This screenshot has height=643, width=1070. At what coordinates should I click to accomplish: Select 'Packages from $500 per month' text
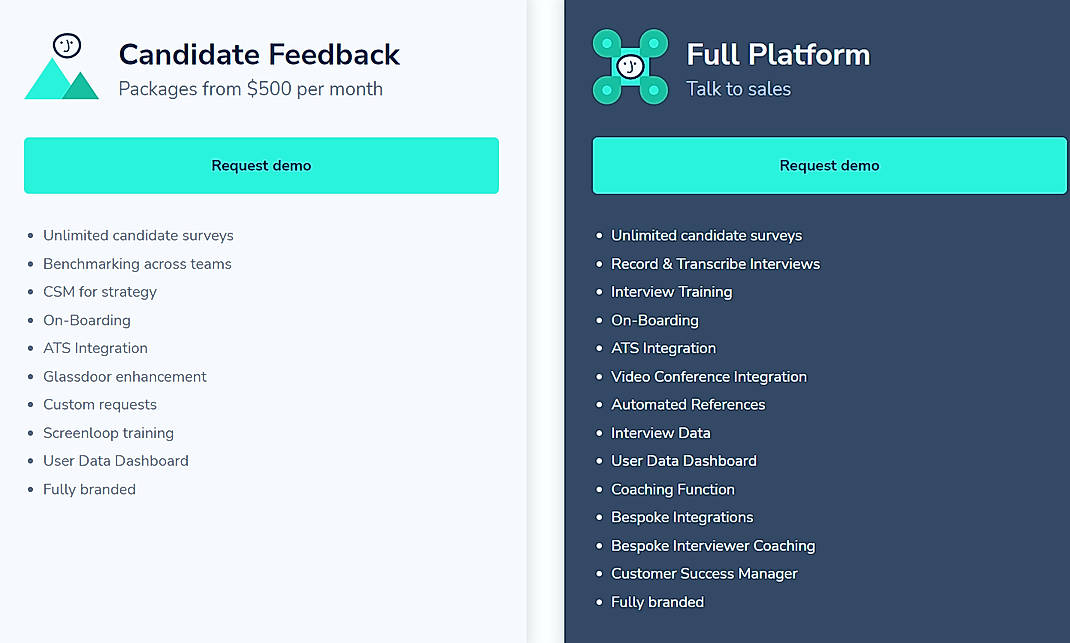pos(250,89)
